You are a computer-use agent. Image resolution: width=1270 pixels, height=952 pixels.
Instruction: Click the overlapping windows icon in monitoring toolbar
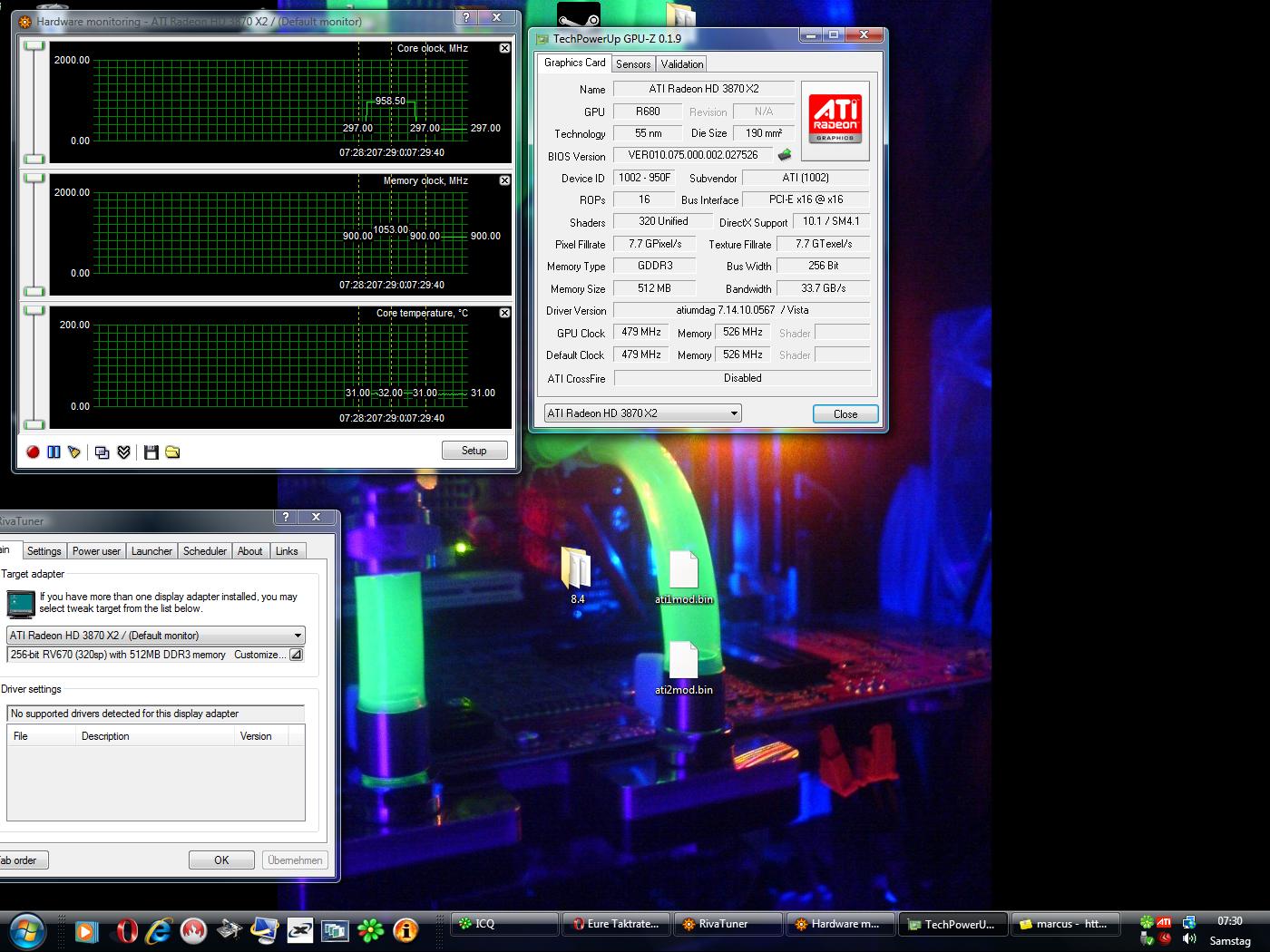pos(103,452)
